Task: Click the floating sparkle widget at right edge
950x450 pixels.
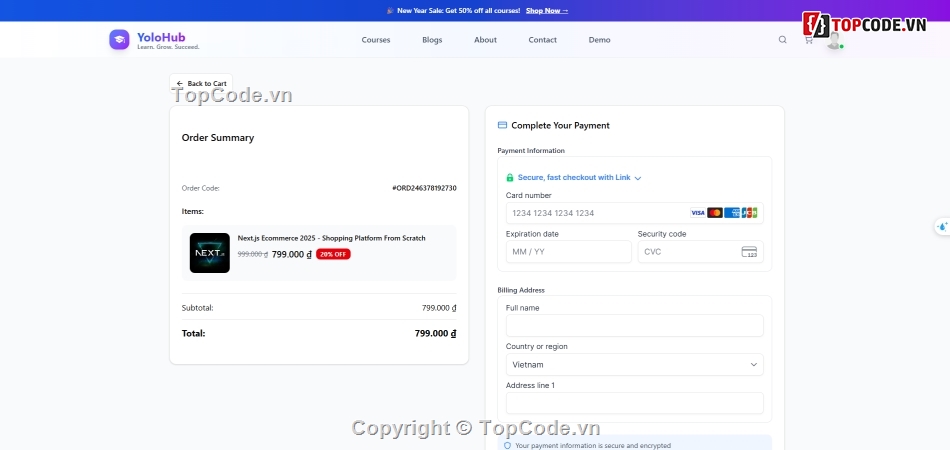Action: pyautogui.click(x=941, y=227)
